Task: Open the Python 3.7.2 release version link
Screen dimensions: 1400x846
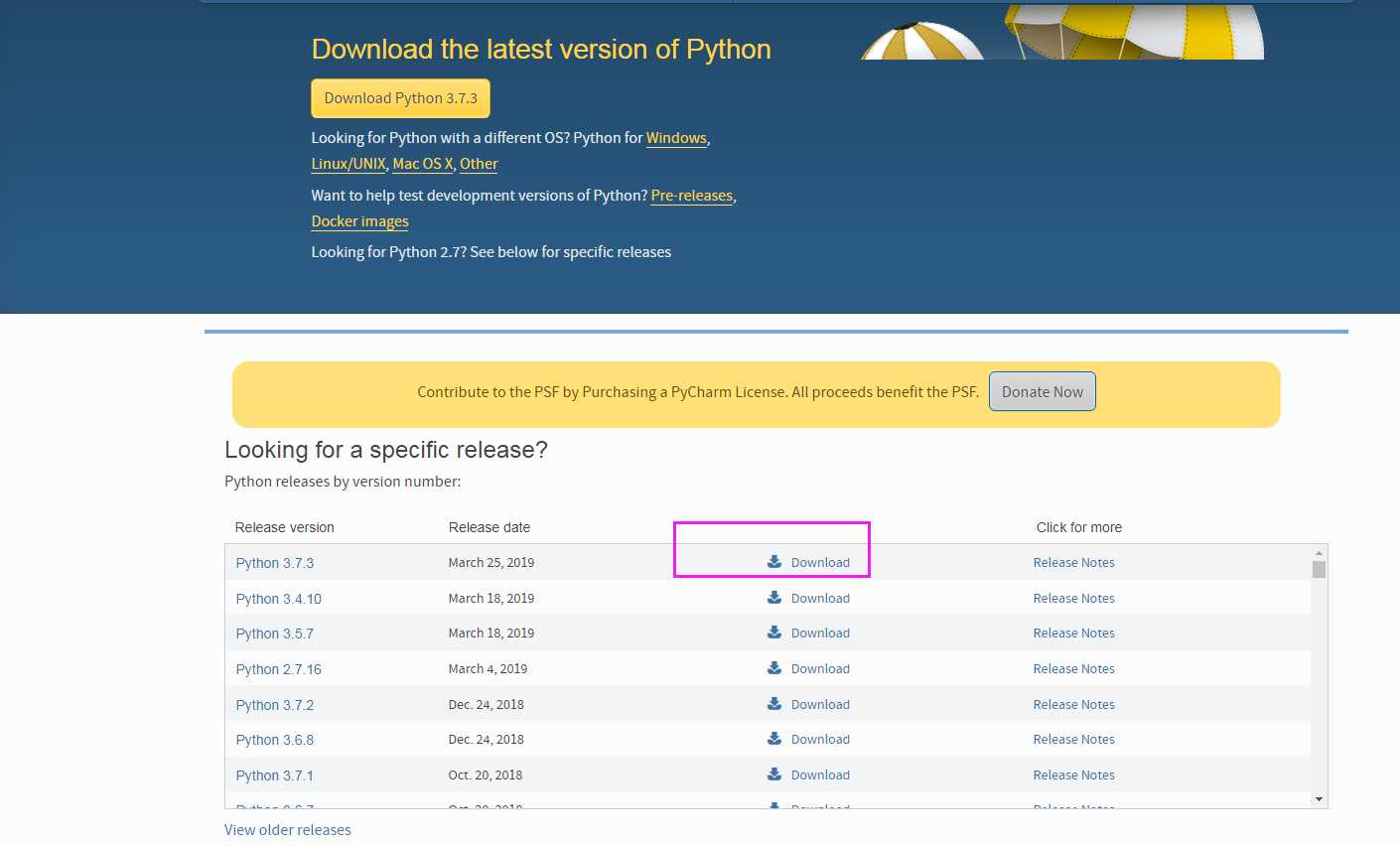Action: tap(275, 705)
